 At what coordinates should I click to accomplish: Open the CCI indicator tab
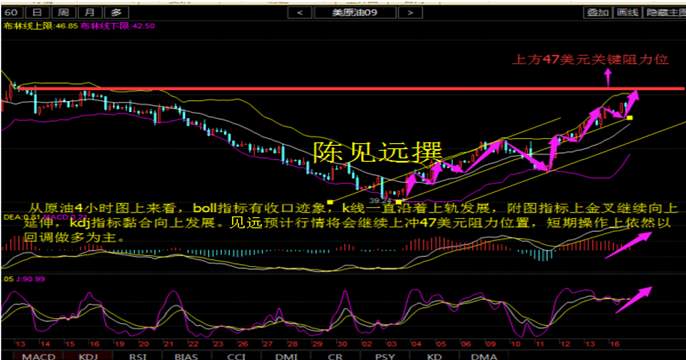(236, 356)
